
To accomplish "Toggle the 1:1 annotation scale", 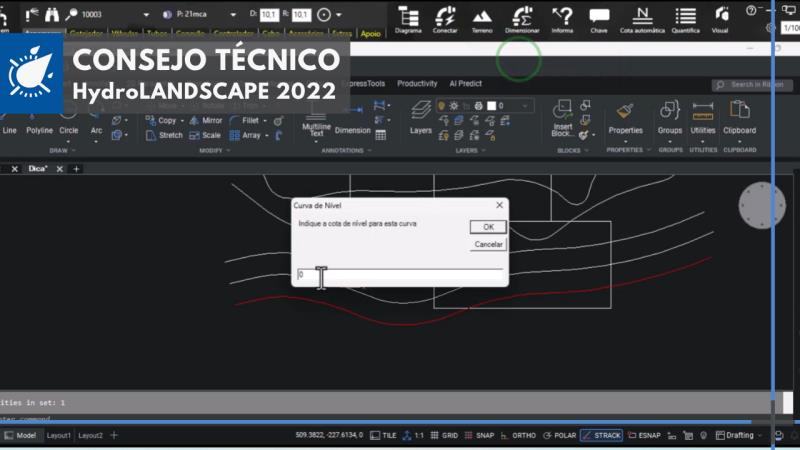I will point(413,435).
